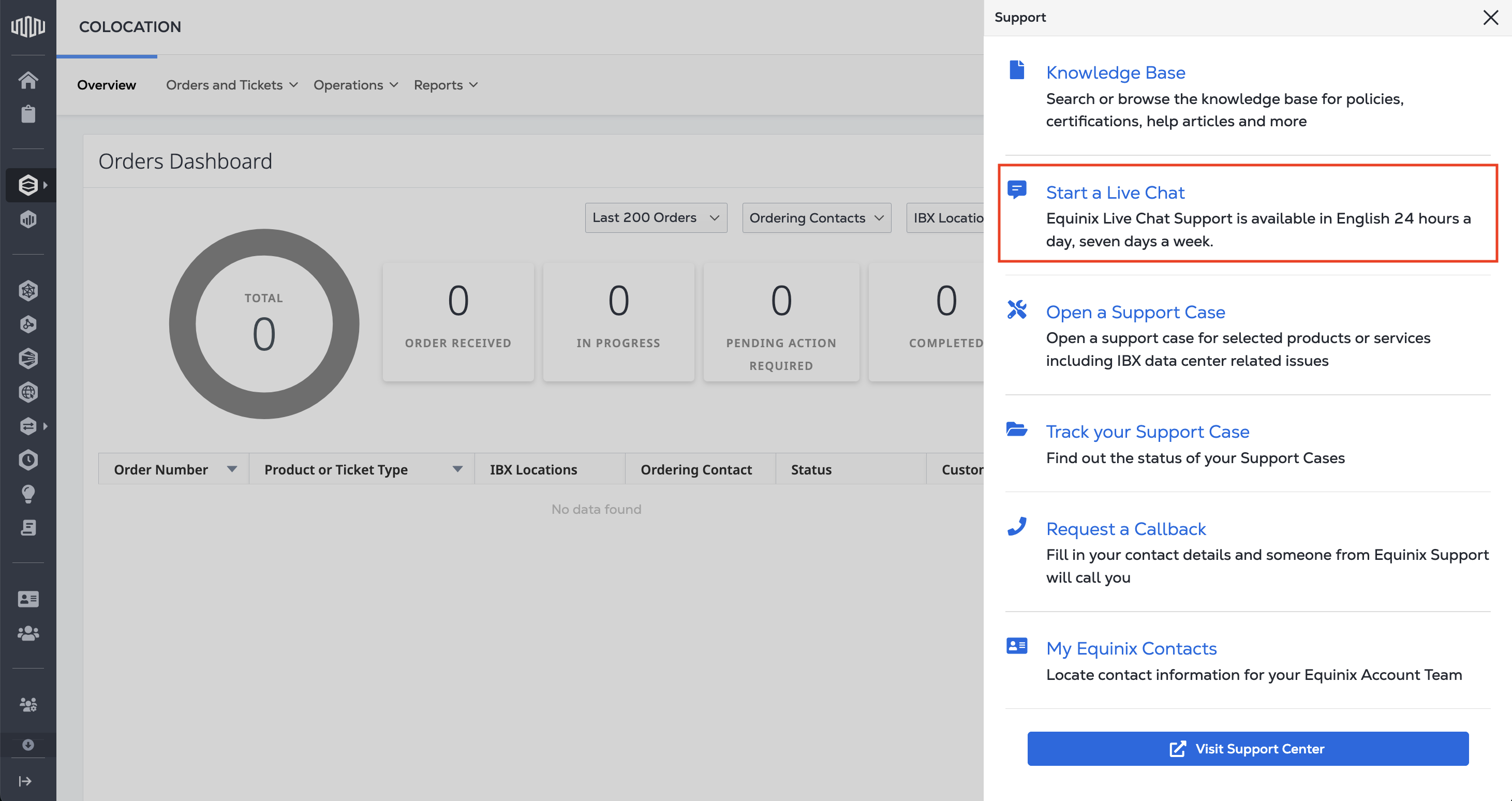
Task: Select the Pending Action Required count card
Action: [781, 322]
